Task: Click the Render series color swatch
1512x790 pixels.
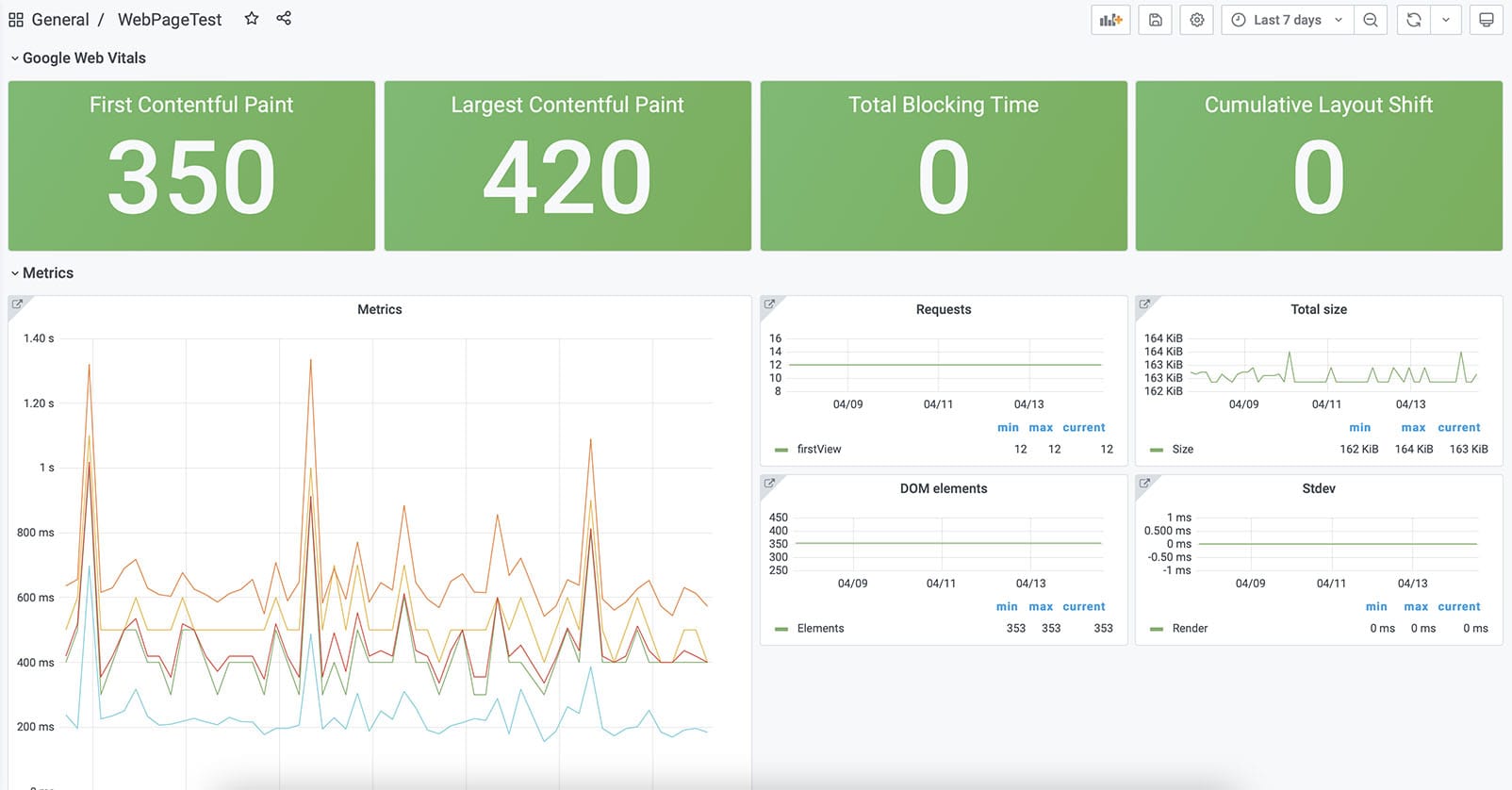Action: click(x=1157, y=629)
